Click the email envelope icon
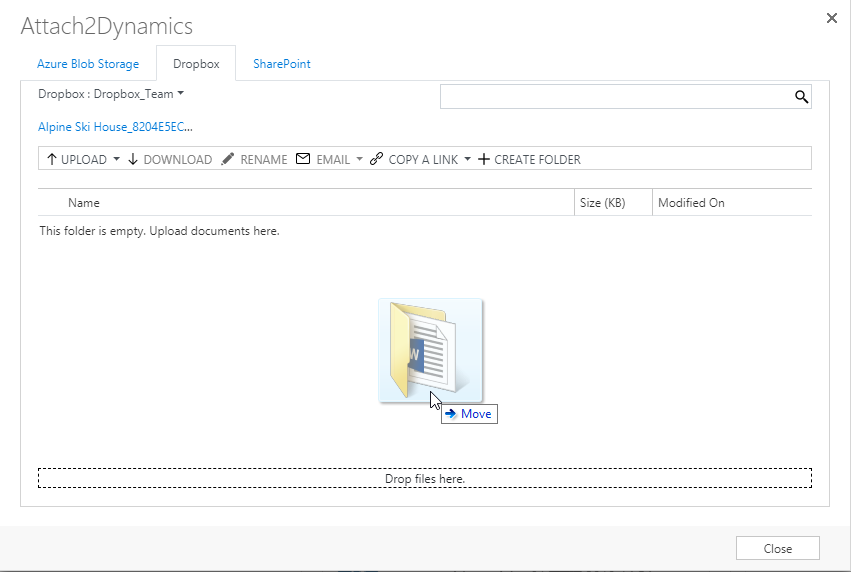Image resolution: width=851 pixels, height=572 pixels. click(x=303, y=158)
